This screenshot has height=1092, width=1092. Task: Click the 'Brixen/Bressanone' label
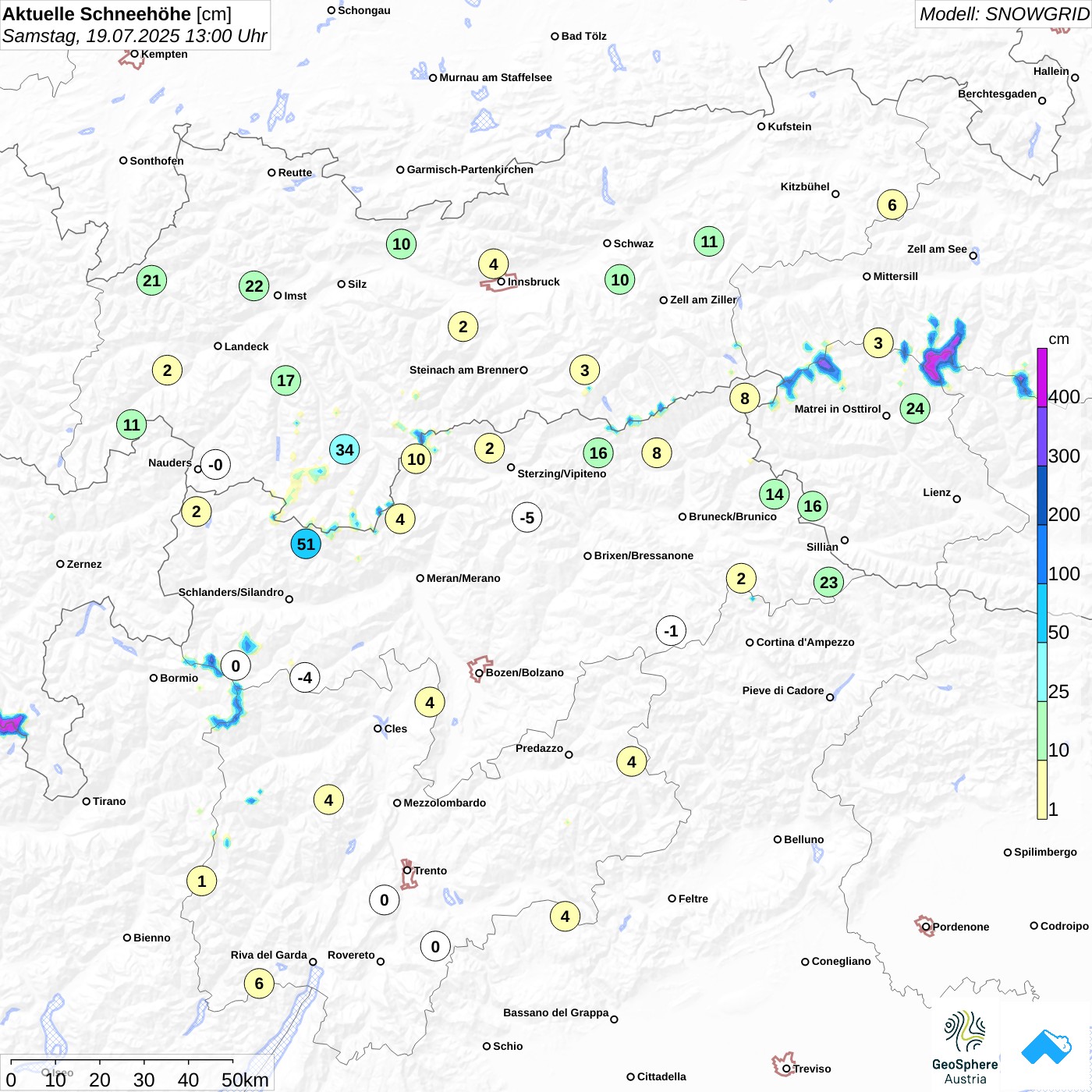pyautogui.click(x=643, y=555)
